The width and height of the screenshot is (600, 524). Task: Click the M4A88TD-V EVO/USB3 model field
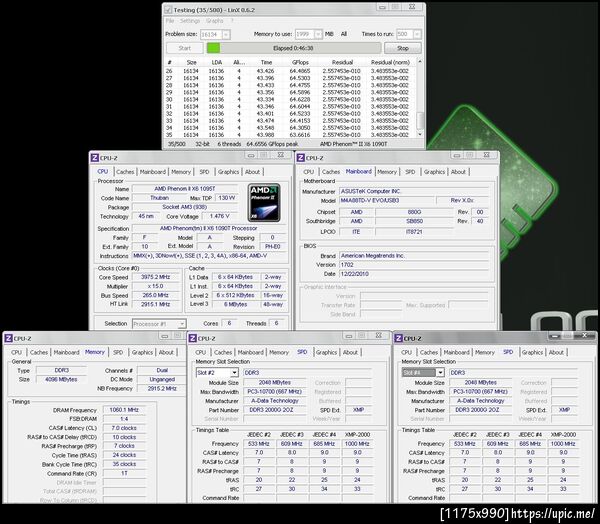387,201
